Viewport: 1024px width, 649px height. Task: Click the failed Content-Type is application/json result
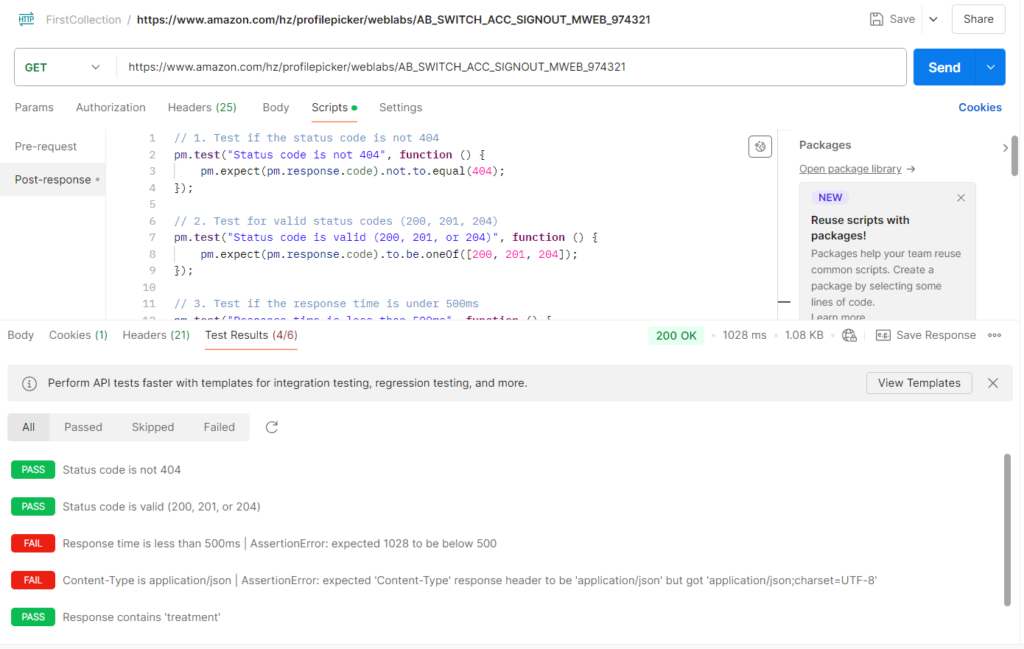[x=470, y=580]
